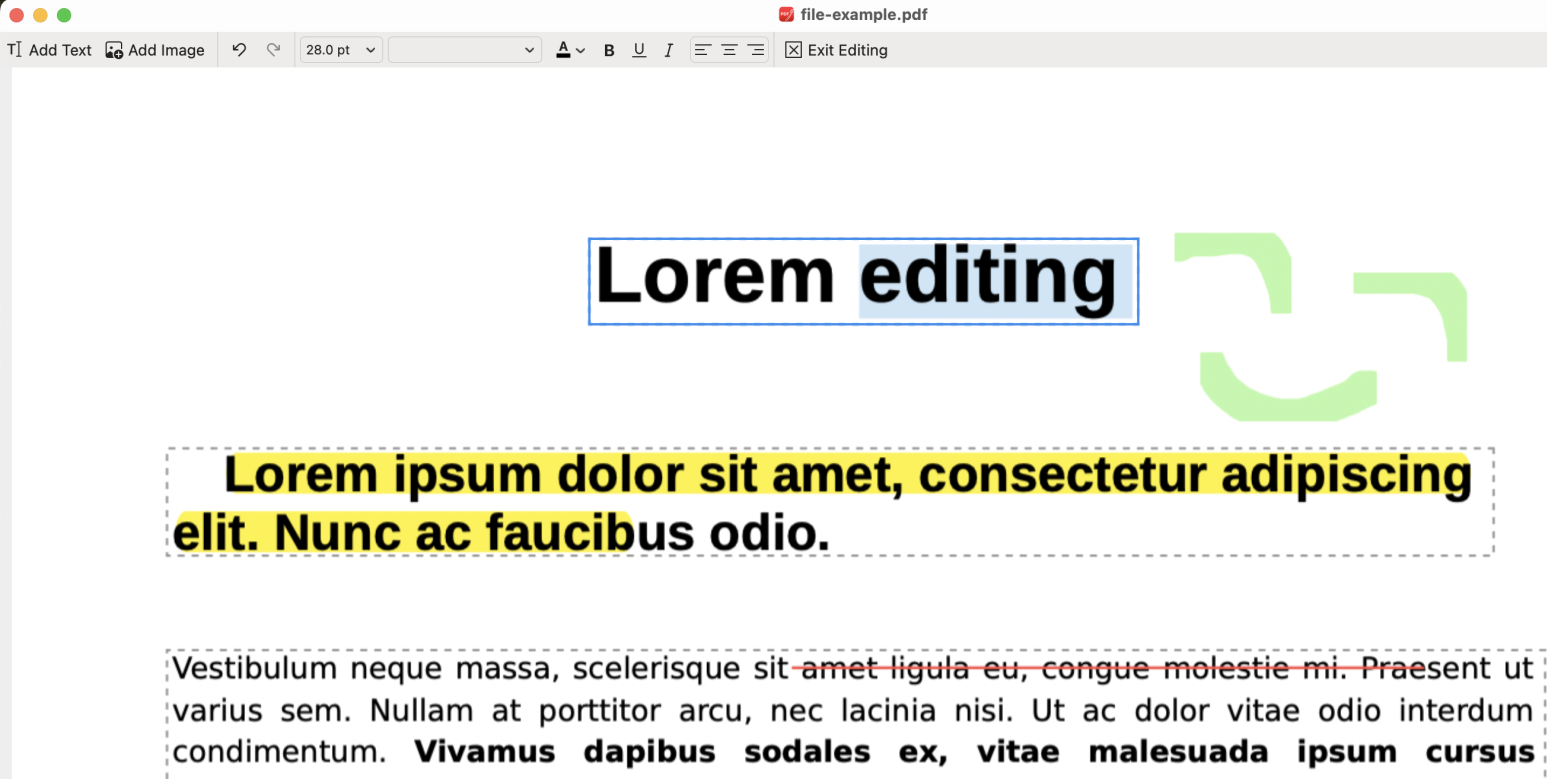The image size is (1547, 779).
Task: Expand the font color chevron
Action: (580, 49)
